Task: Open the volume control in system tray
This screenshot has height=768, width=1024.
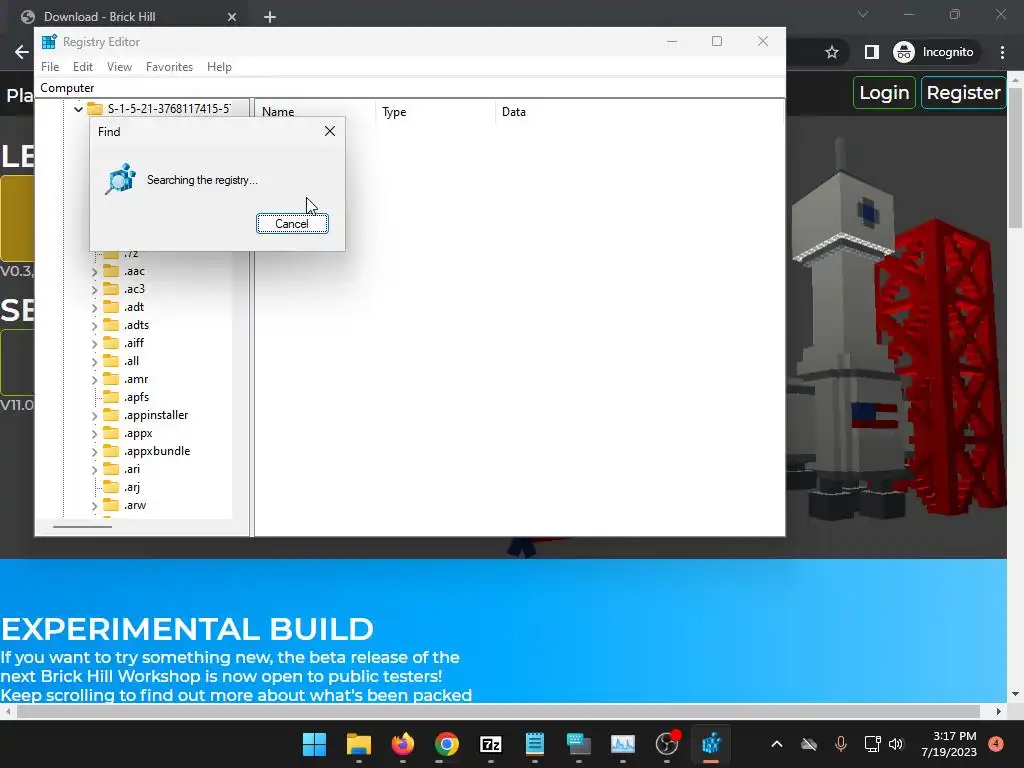Action: [x=896, y=744]
